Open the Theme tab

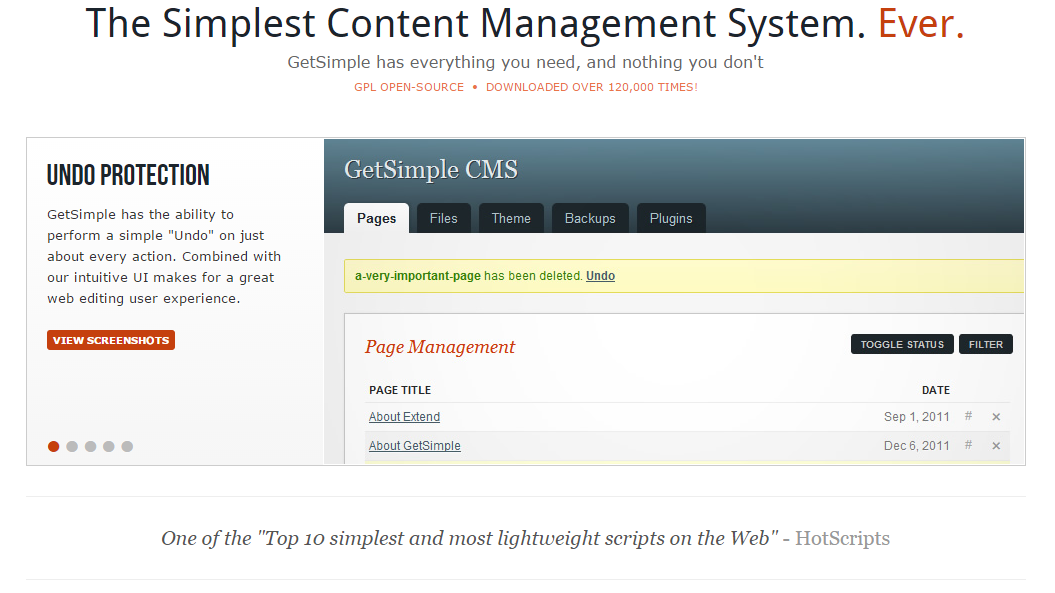point(511,218)
